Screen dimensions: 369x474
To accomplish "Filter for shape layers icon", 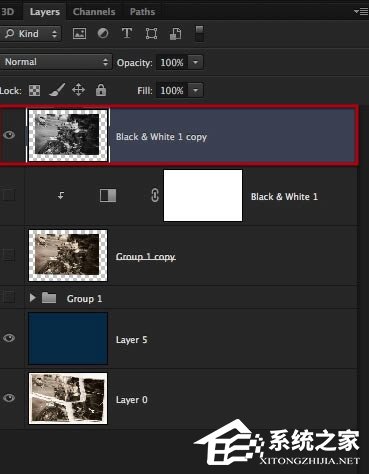I will pyautogui.click(x=151, y=33).
